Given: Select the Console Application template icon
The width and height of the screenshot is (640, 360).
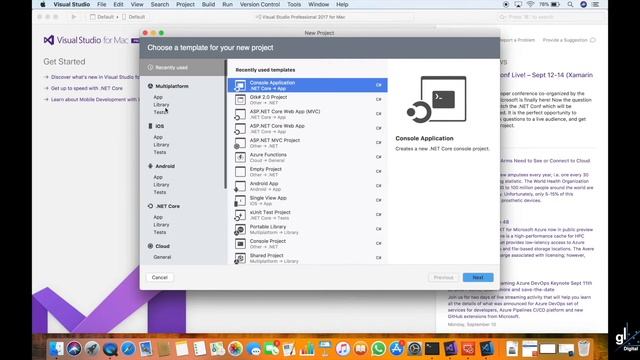Looking at the screenshot, I should pyautogui.click(x=240, y=85).
